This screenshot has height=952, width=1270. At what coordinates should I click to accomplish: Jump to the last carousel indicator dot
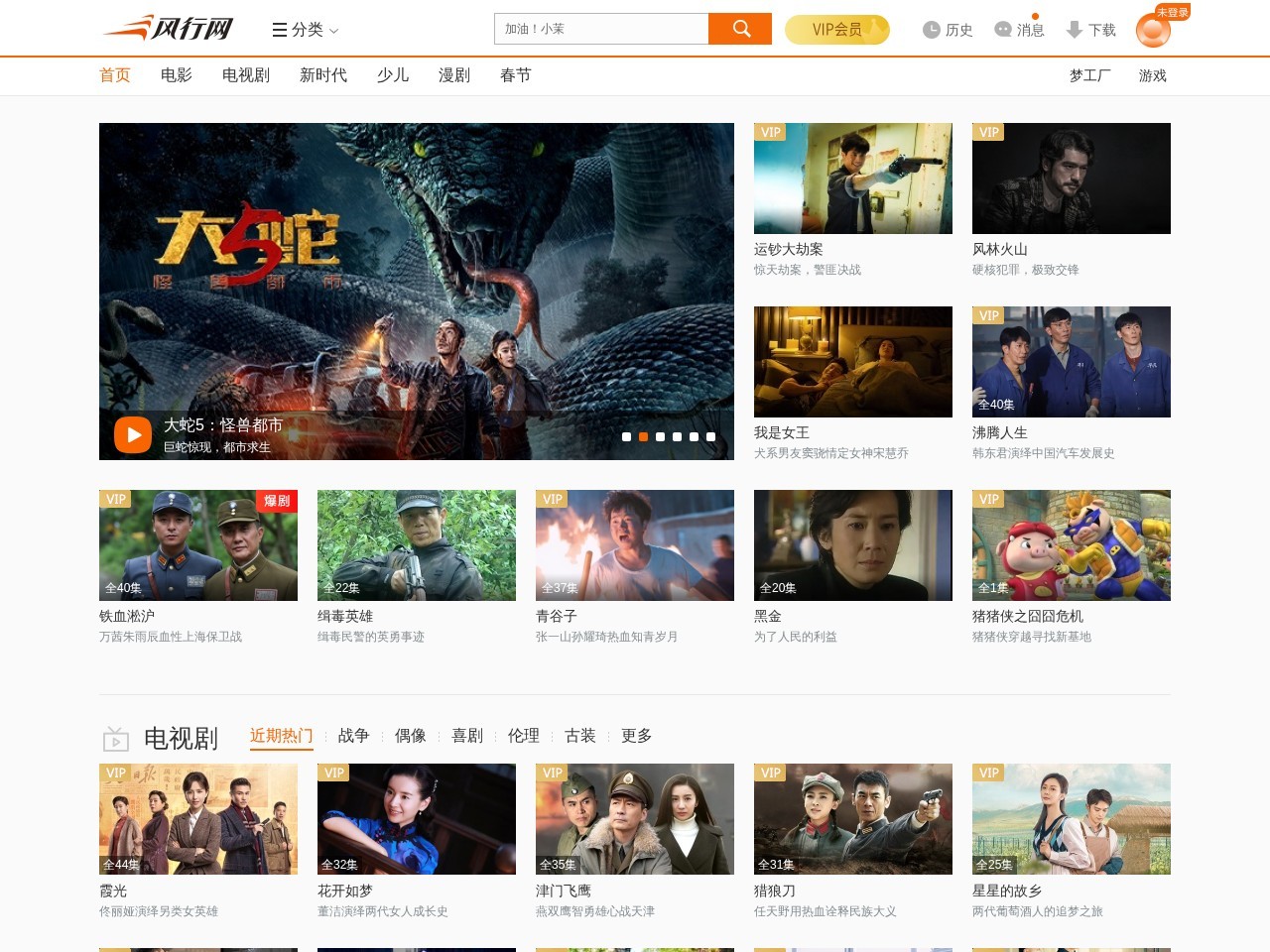pyautogui.click(x=710, y=436)
